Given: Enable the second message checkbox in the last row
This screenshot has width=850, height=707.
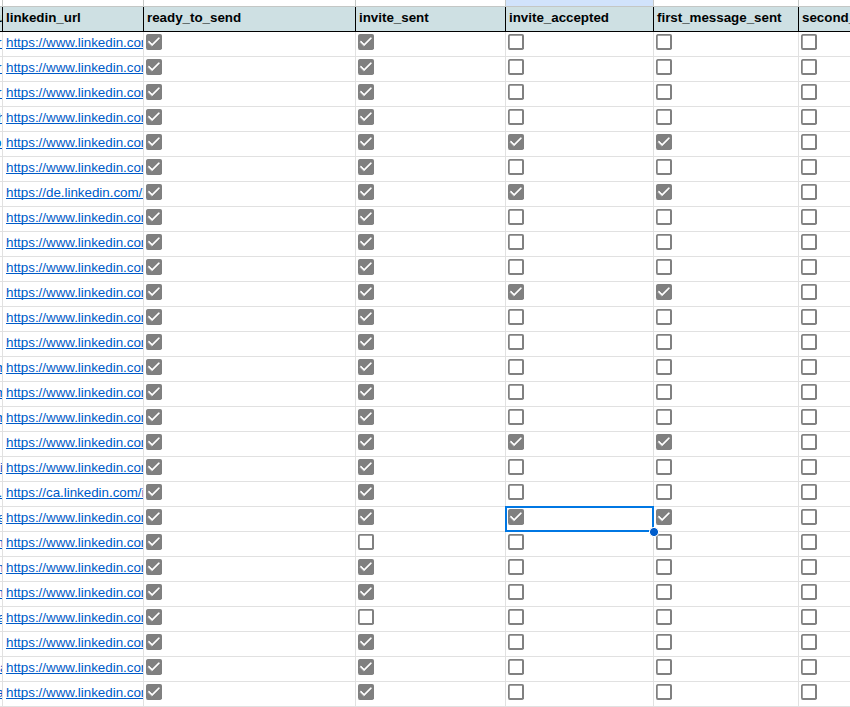Looking at the screenshot, I should [x=808, y=691].
